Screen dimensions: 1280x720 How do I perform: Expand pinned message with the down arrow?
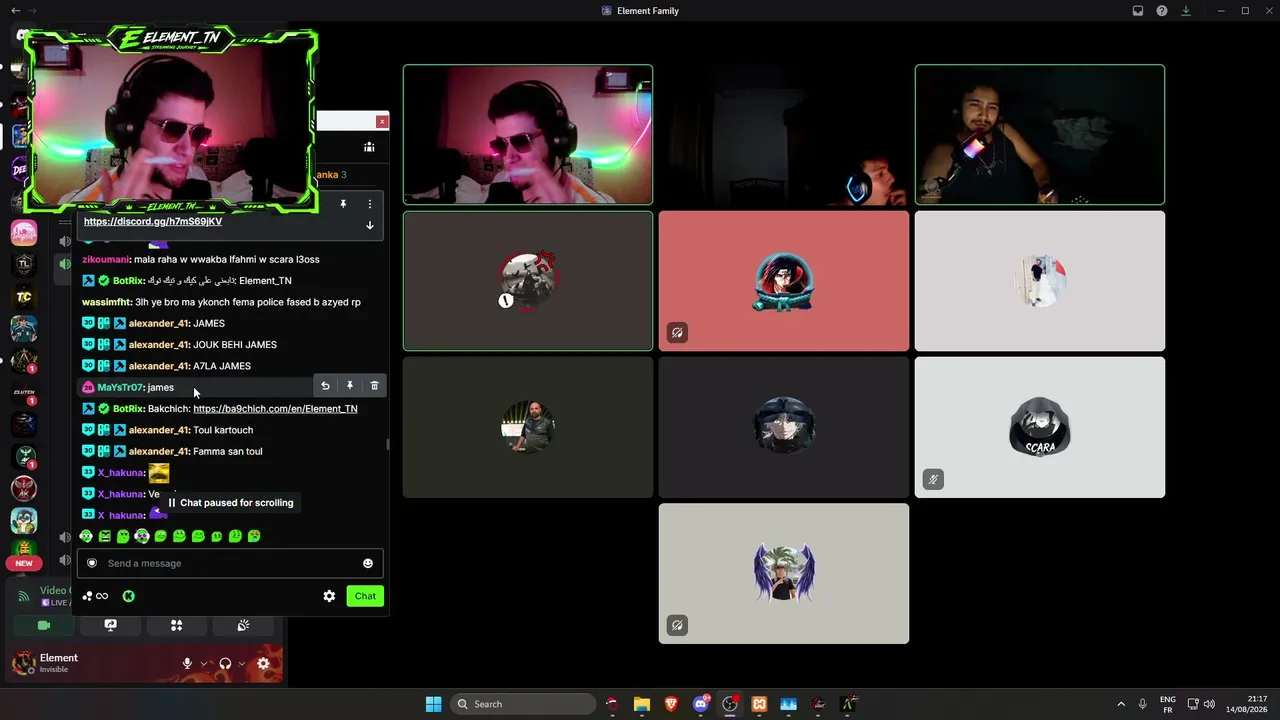(369, 225)
